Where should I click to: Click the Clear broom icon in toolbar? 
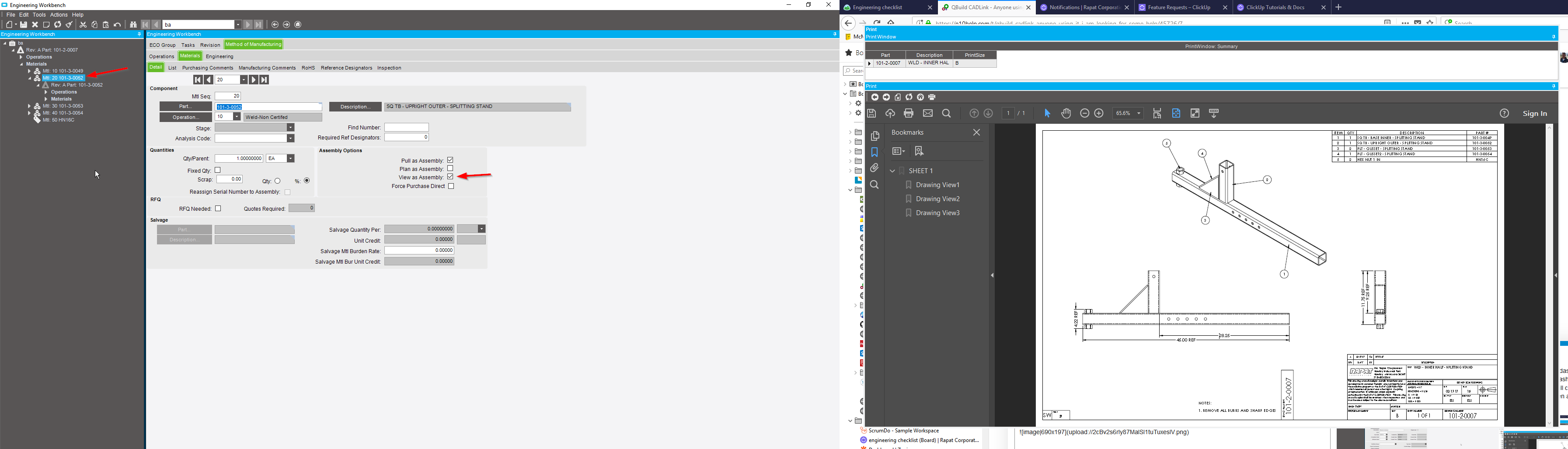tap(70, 25)
